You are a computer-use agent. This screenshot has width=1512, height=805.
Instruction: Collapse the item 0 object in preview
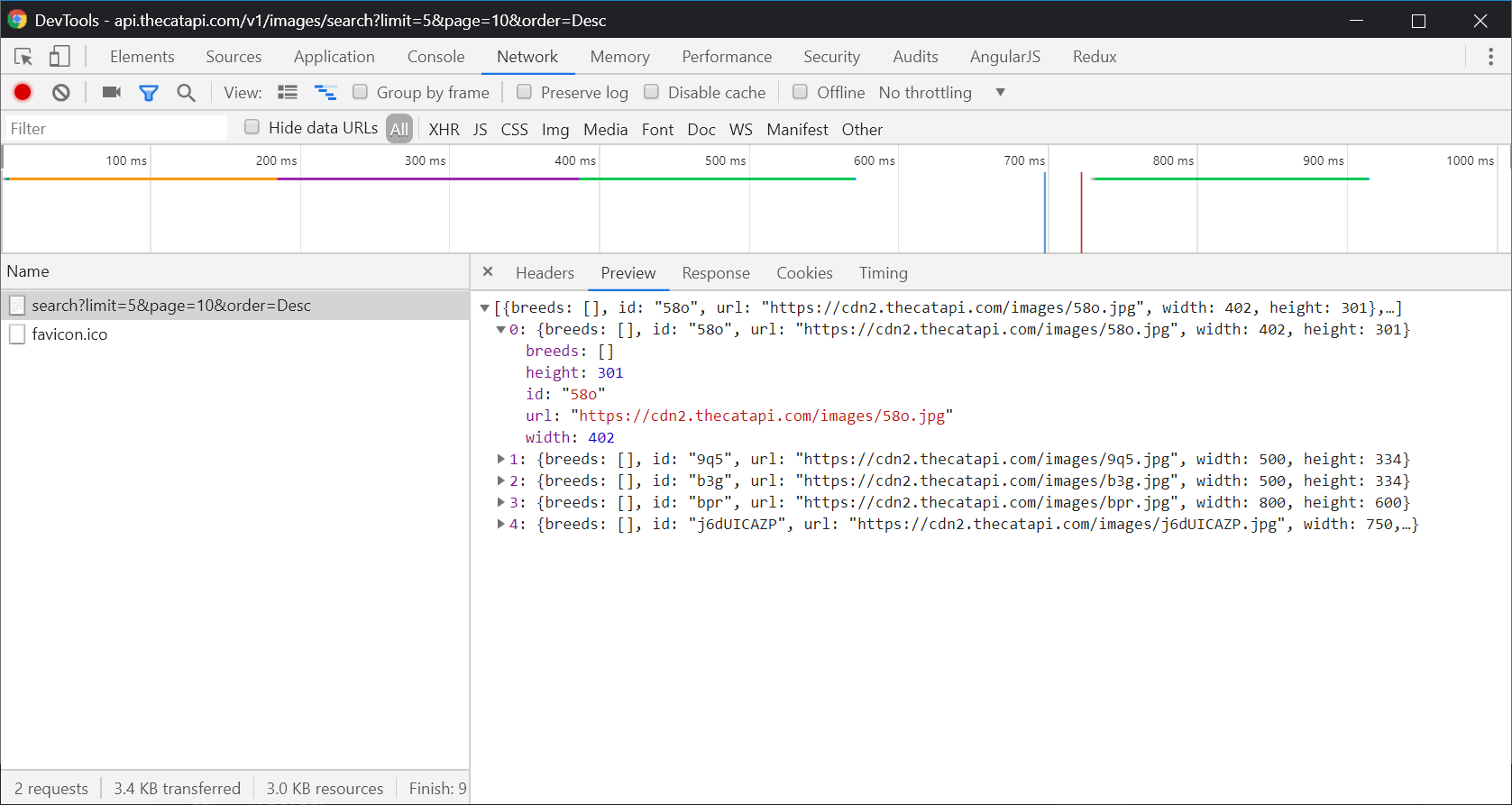(x=500, y=330)
